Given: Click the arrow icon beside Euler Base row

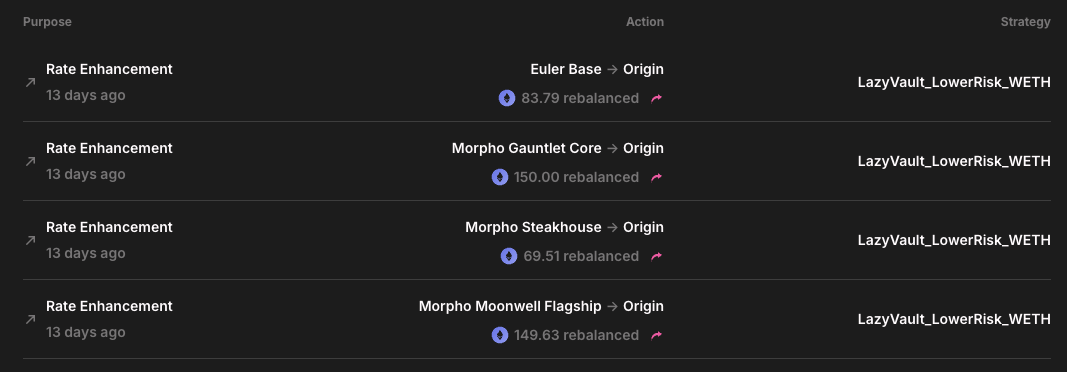Looking at the screenshot, I should [31, 82].
